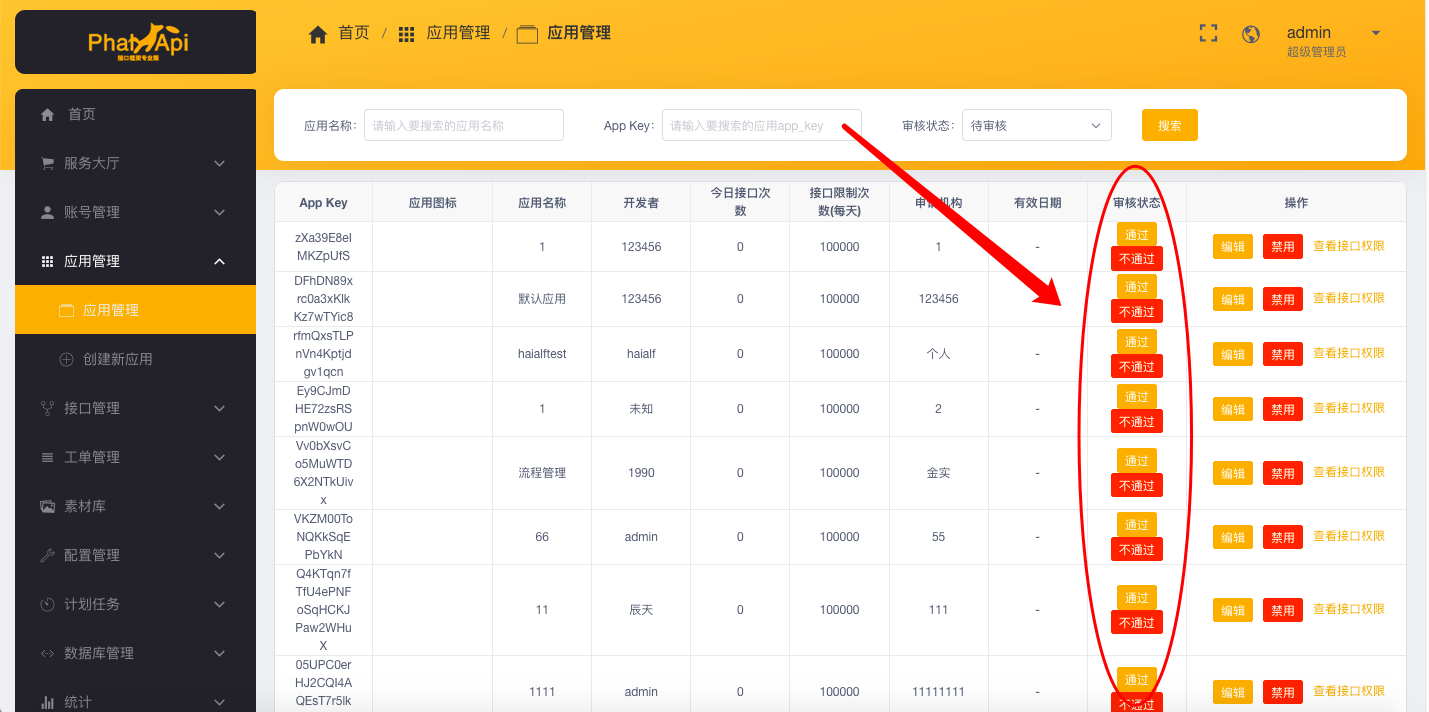1429x712 pixels.
Task: Disable app 1111 with 禁用
Action: click(1283, 692)
